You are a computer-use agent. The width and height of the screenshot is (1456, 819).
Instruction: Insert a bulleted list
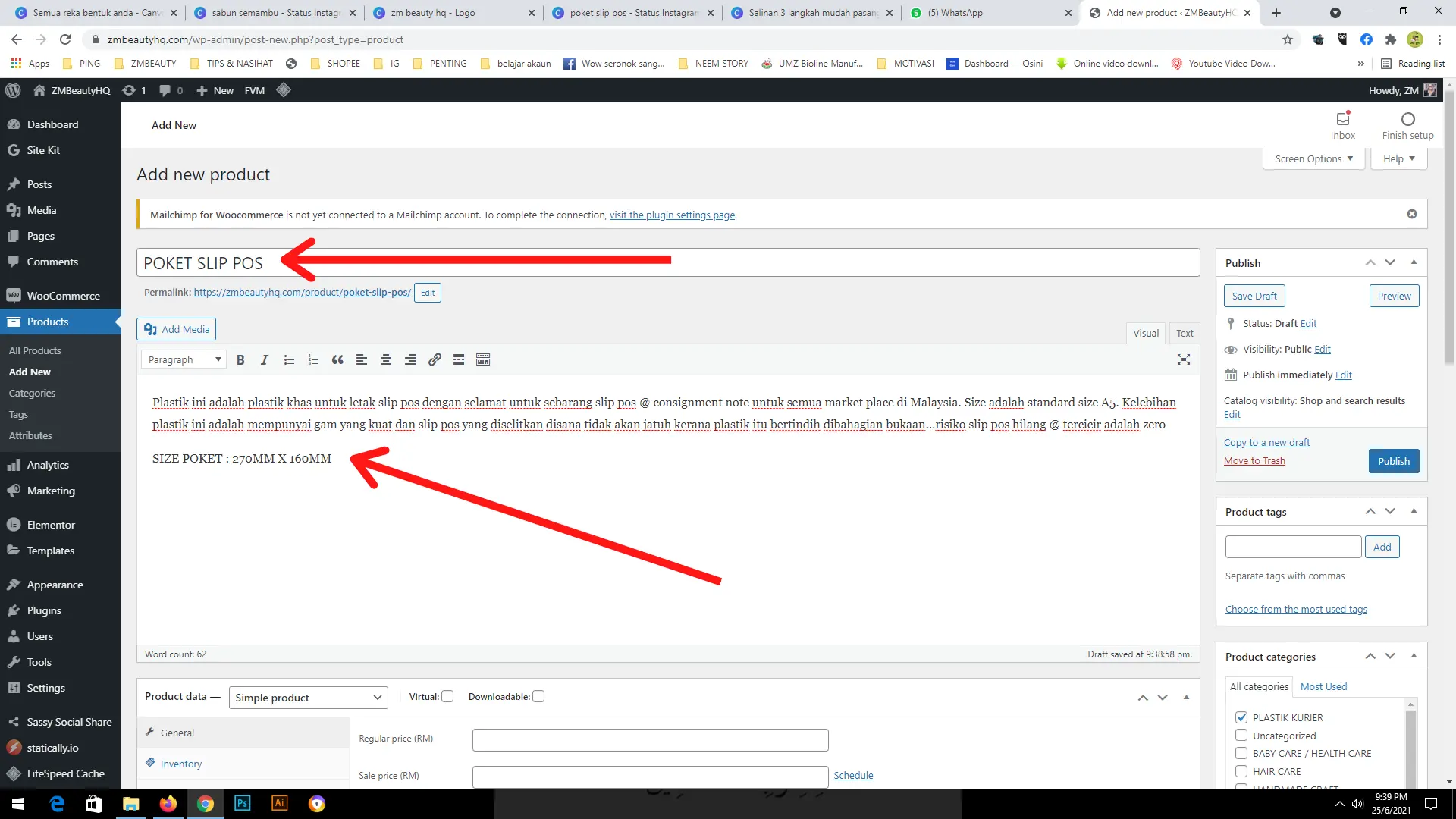point(289,360)
